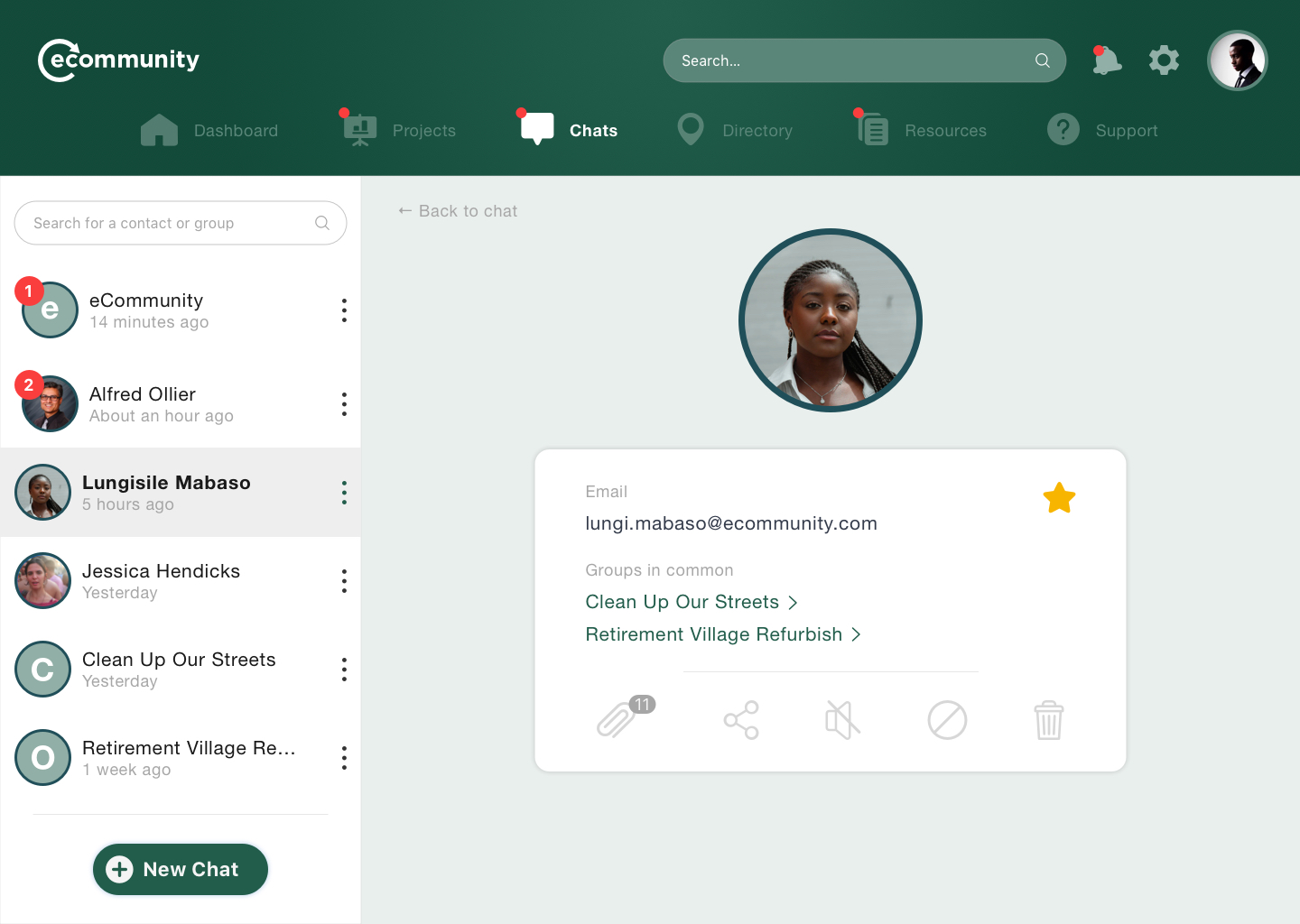Open the Retirement Village Re… chat
This screenshot has height=924, width=1300.
point(181,758)
